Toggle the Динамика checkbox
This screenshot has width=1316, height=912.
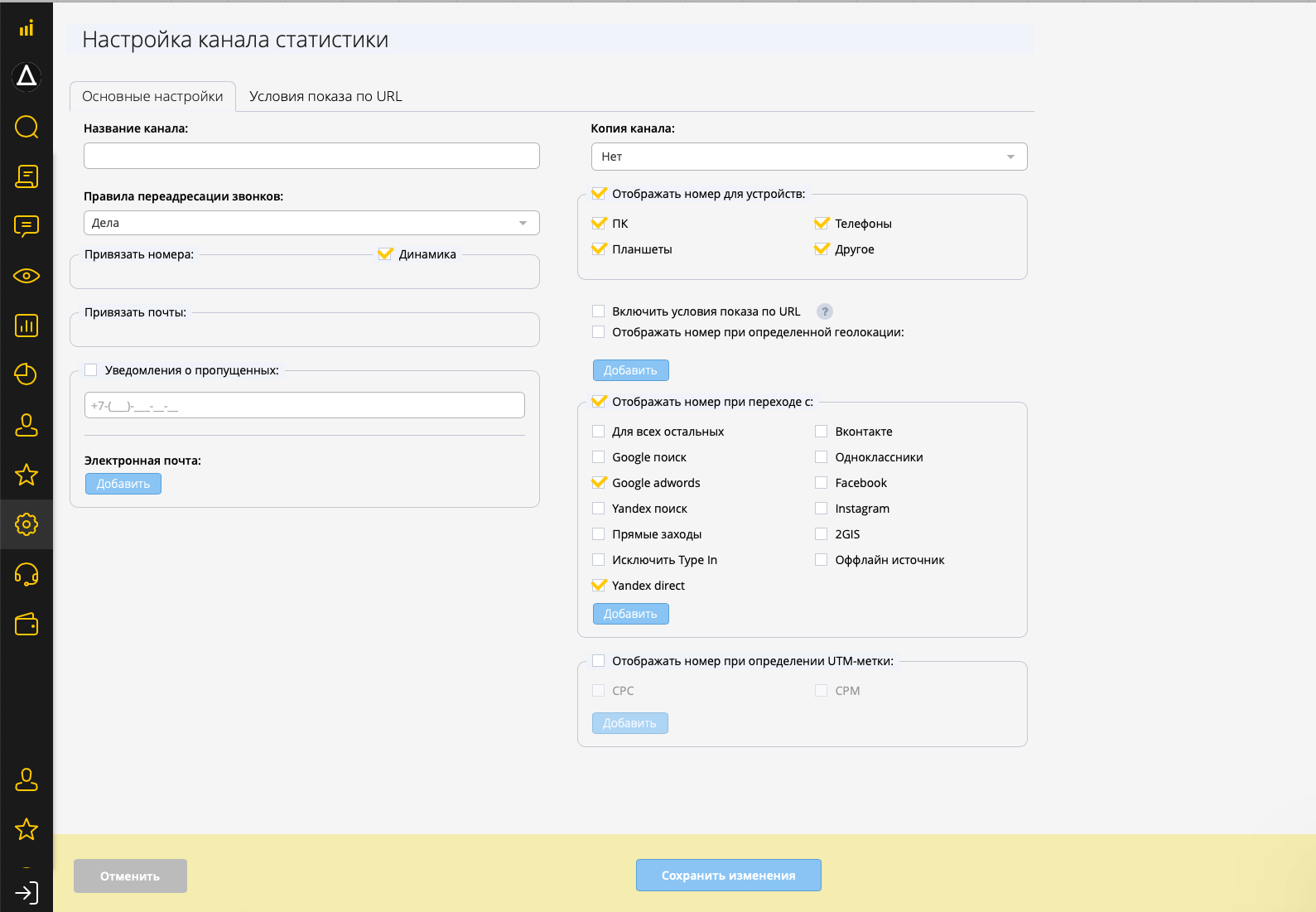pyautogui.click(x=385, y=254)
